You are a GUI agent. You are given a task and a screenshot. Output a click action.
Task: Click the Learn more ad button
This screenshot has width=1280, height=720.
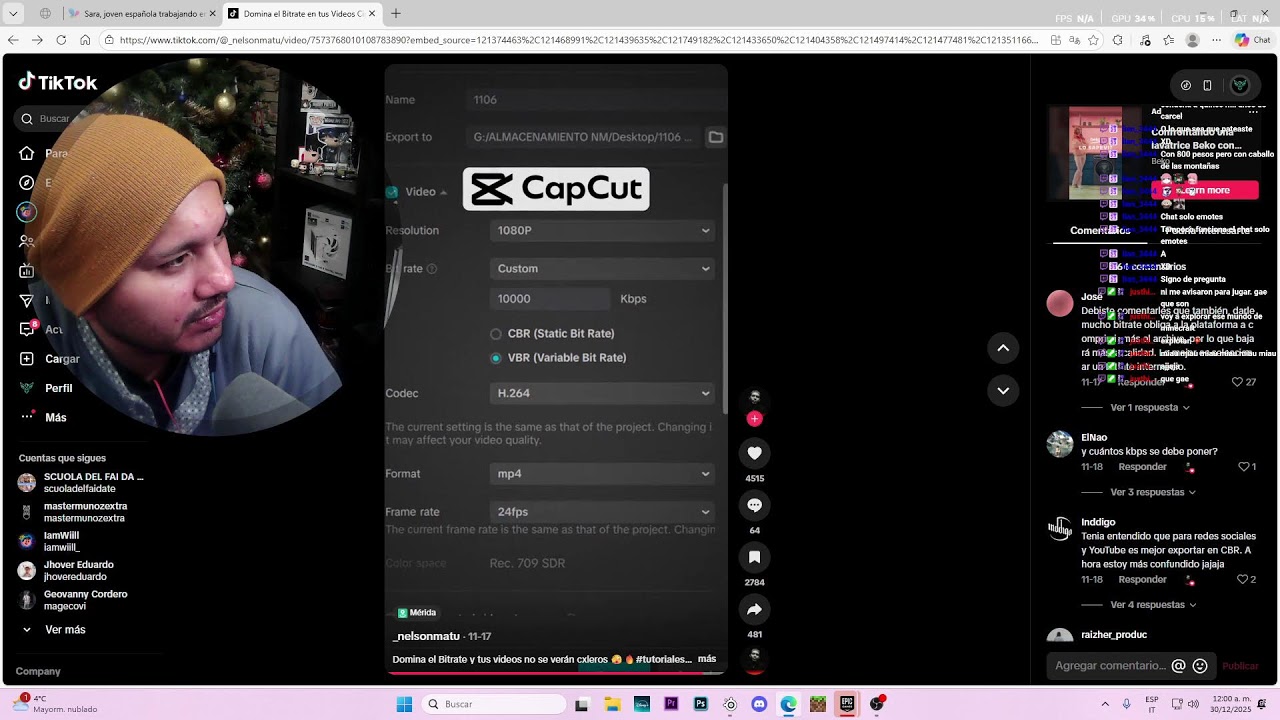coord(1207,190)
